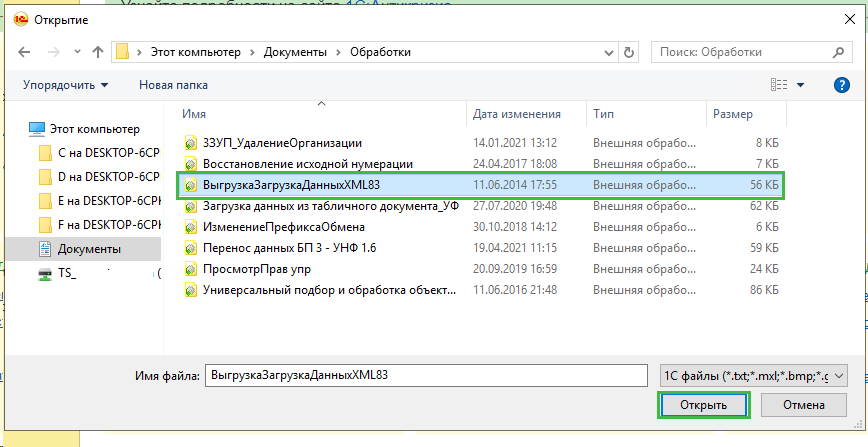Select file Универсальный подбор и обработка
This screenshot has height=447, width=868.
point(330,290)
